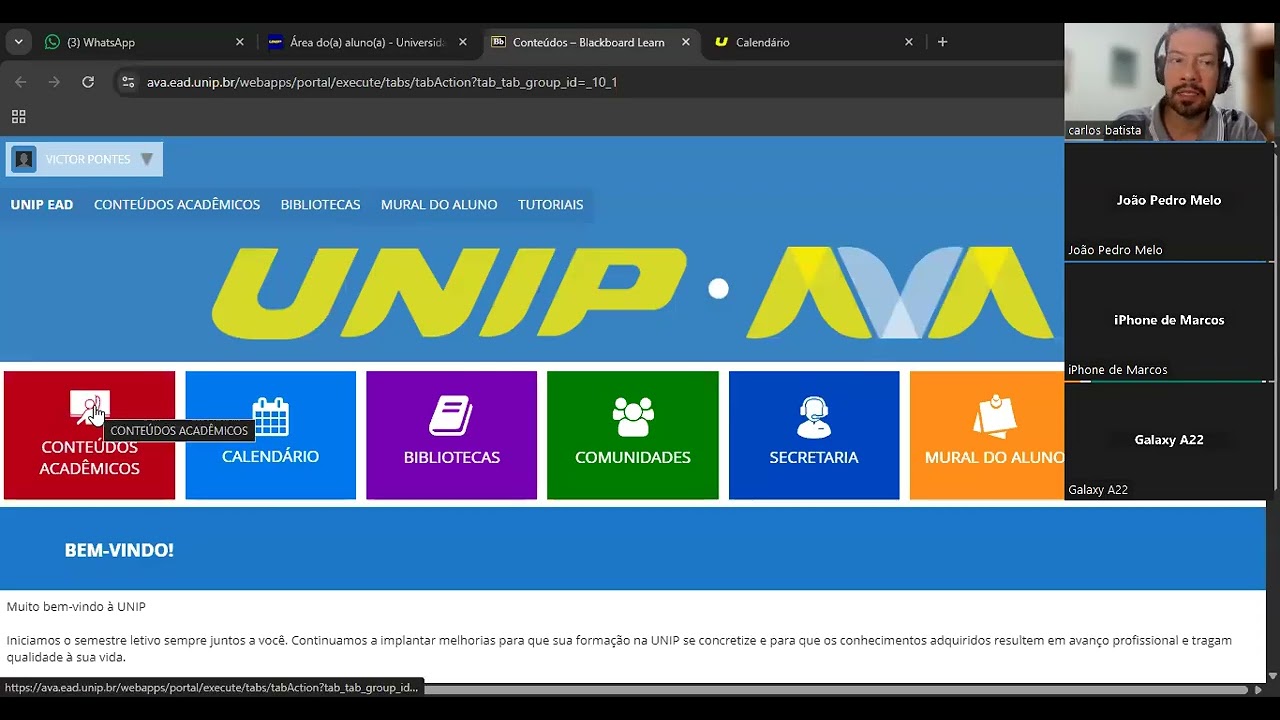Click the browser forward arrow

(x=54, y=82)
